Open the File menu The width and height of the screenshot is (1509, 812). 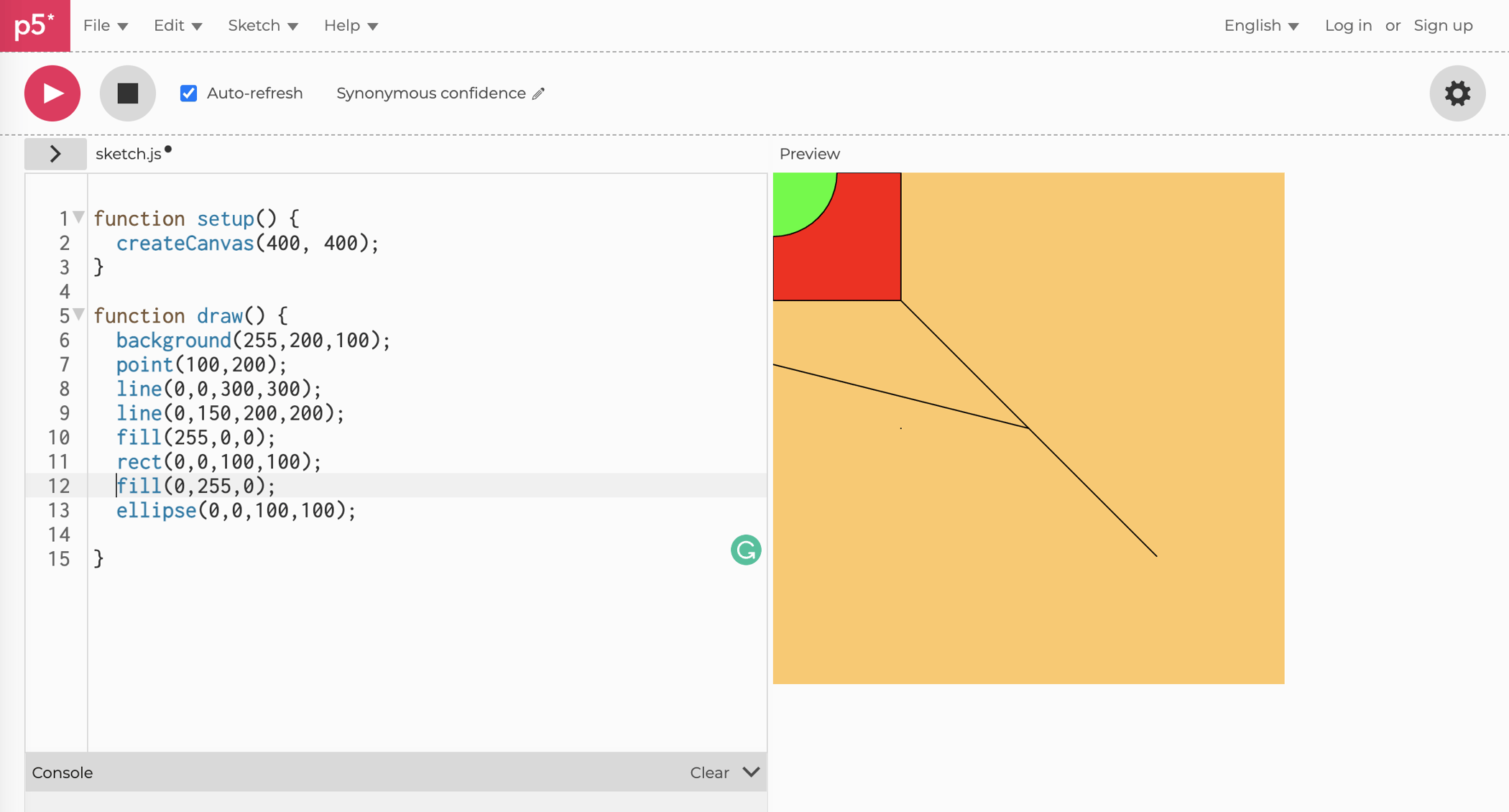click(x=105, y=26)
